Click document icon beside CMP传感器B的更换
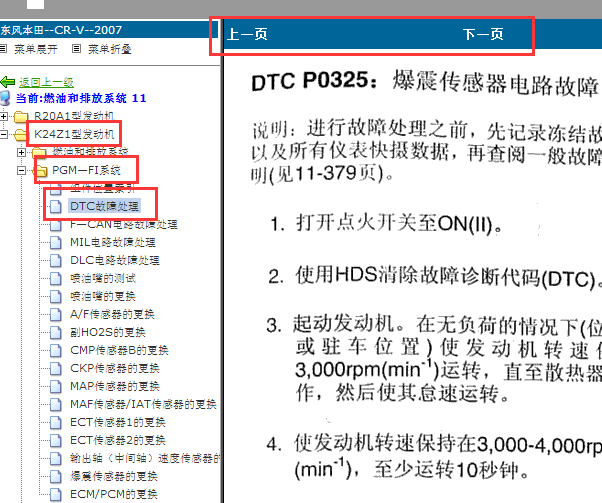 coord(56,351)
